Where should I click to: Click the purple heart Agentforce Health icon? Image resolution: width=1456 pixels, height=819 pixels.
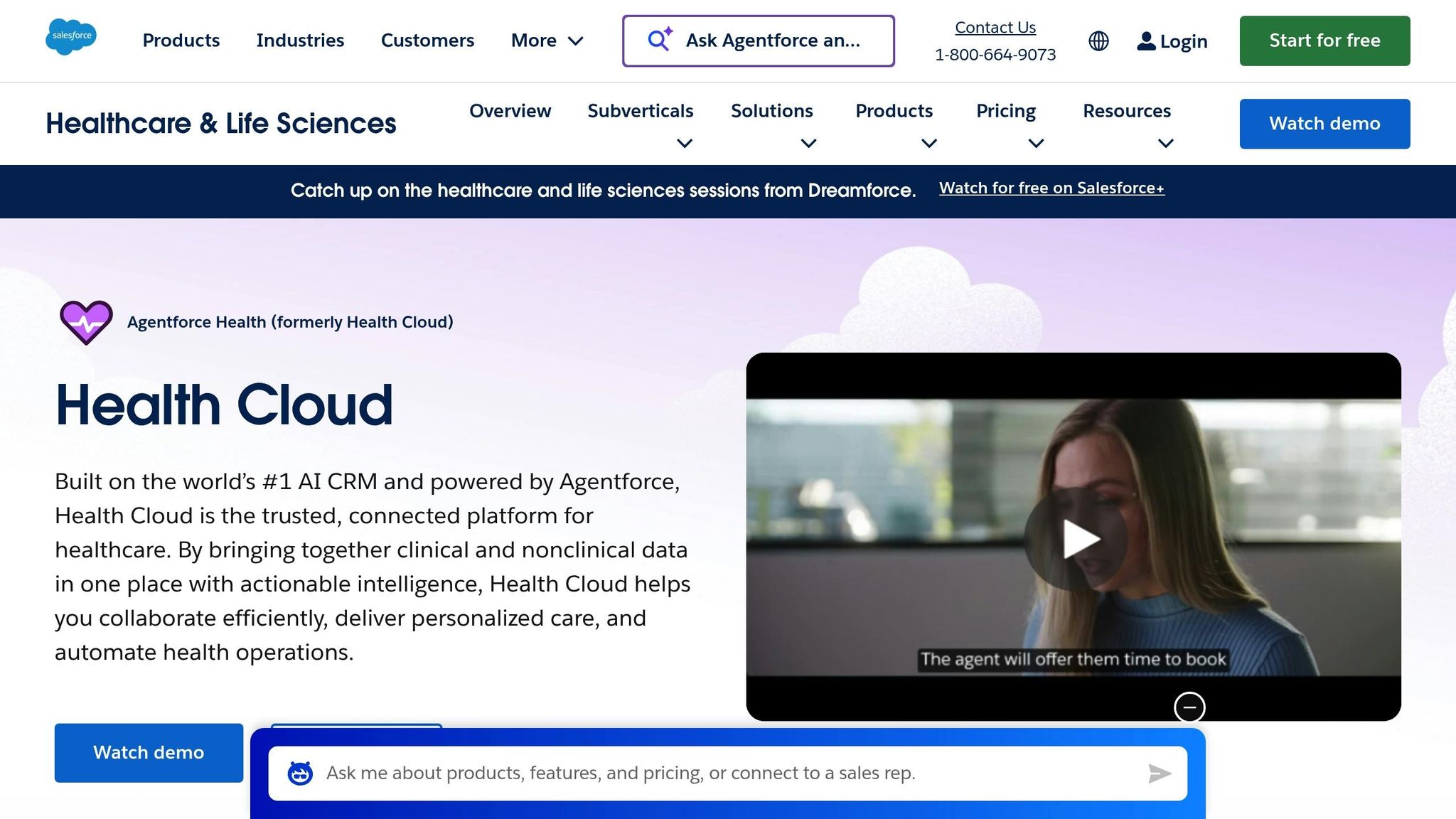click(86, 322)
